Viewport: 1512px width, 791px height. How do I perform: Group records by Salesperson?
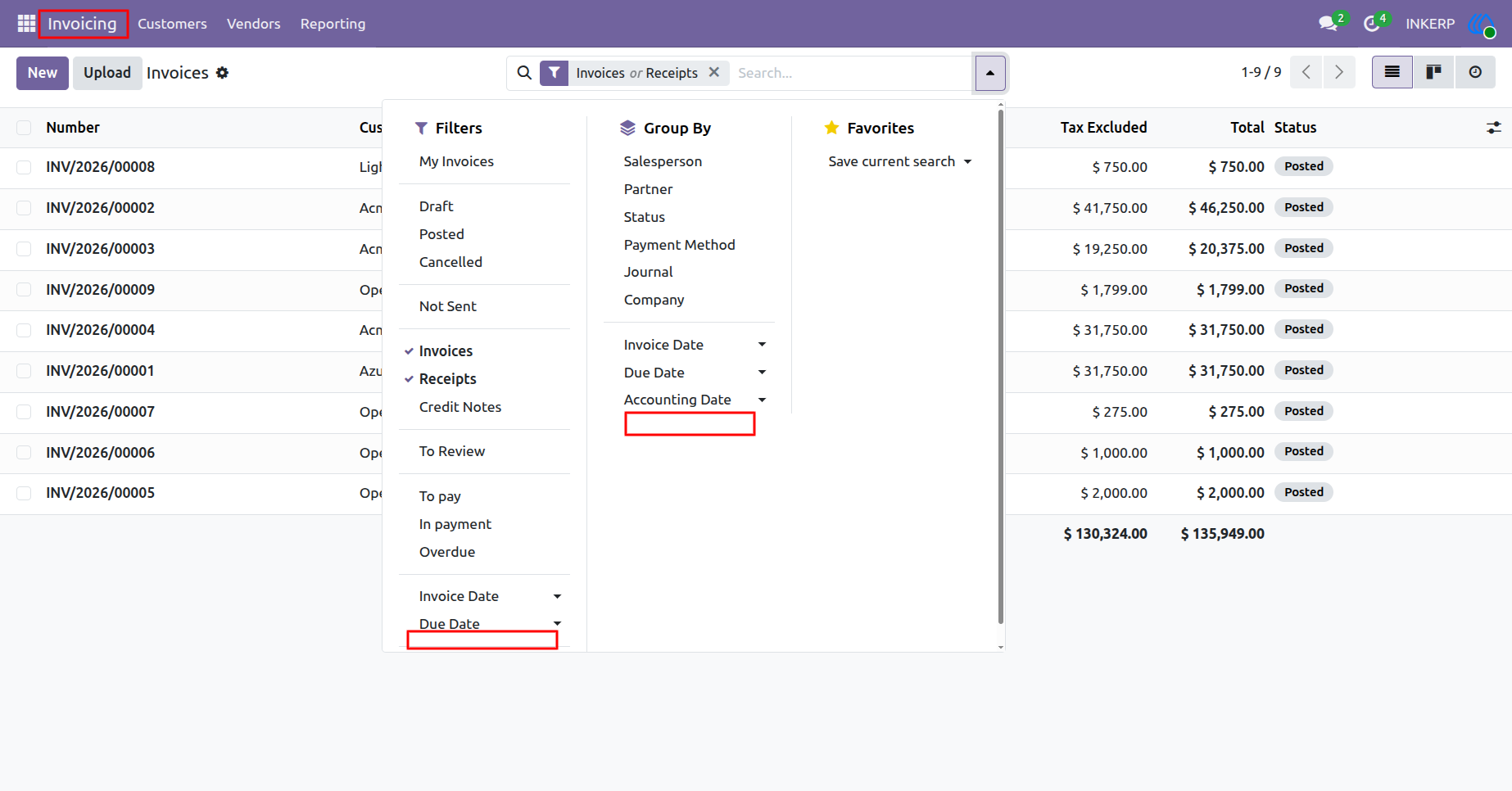(663, 161)
